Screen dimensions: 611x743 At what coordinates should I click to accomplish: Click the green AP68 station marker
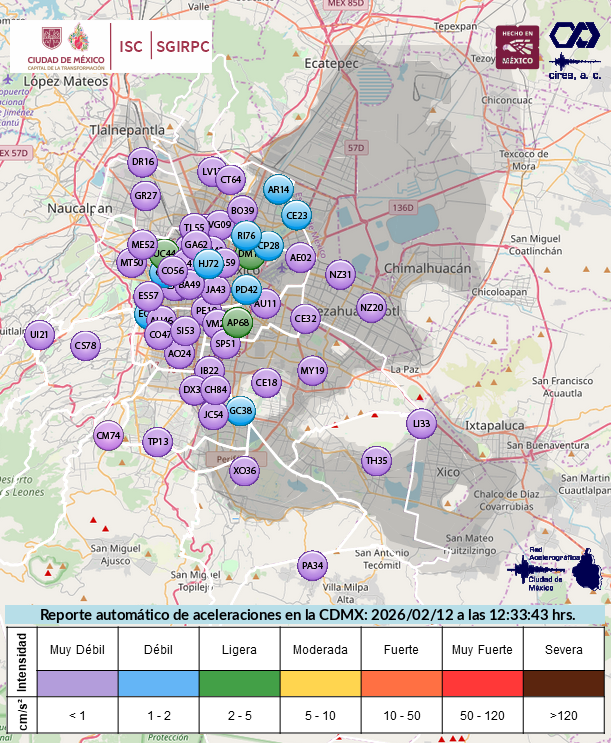238,322
